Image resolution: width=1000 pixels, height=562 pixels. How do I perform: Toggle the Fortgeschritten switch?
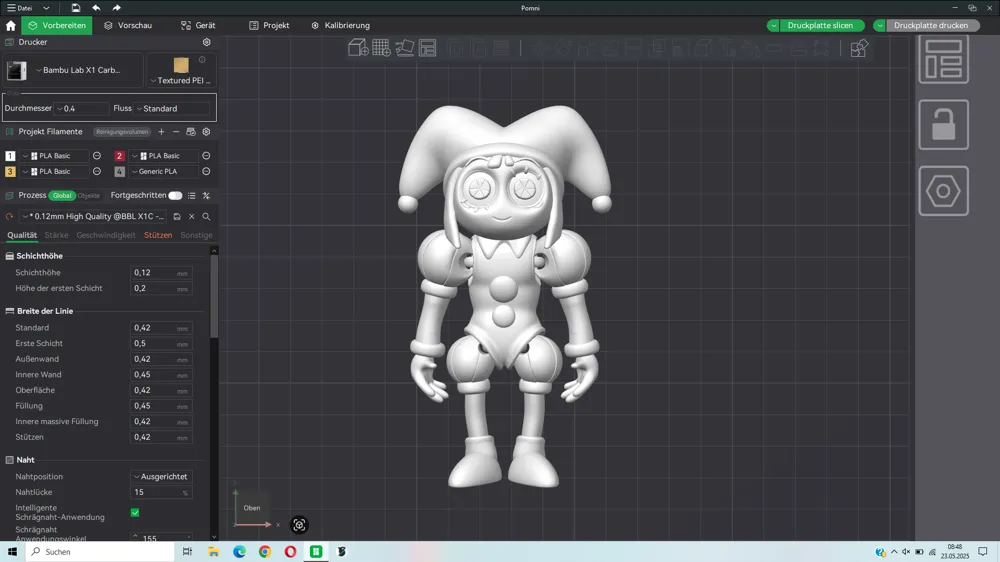point(175,195)
